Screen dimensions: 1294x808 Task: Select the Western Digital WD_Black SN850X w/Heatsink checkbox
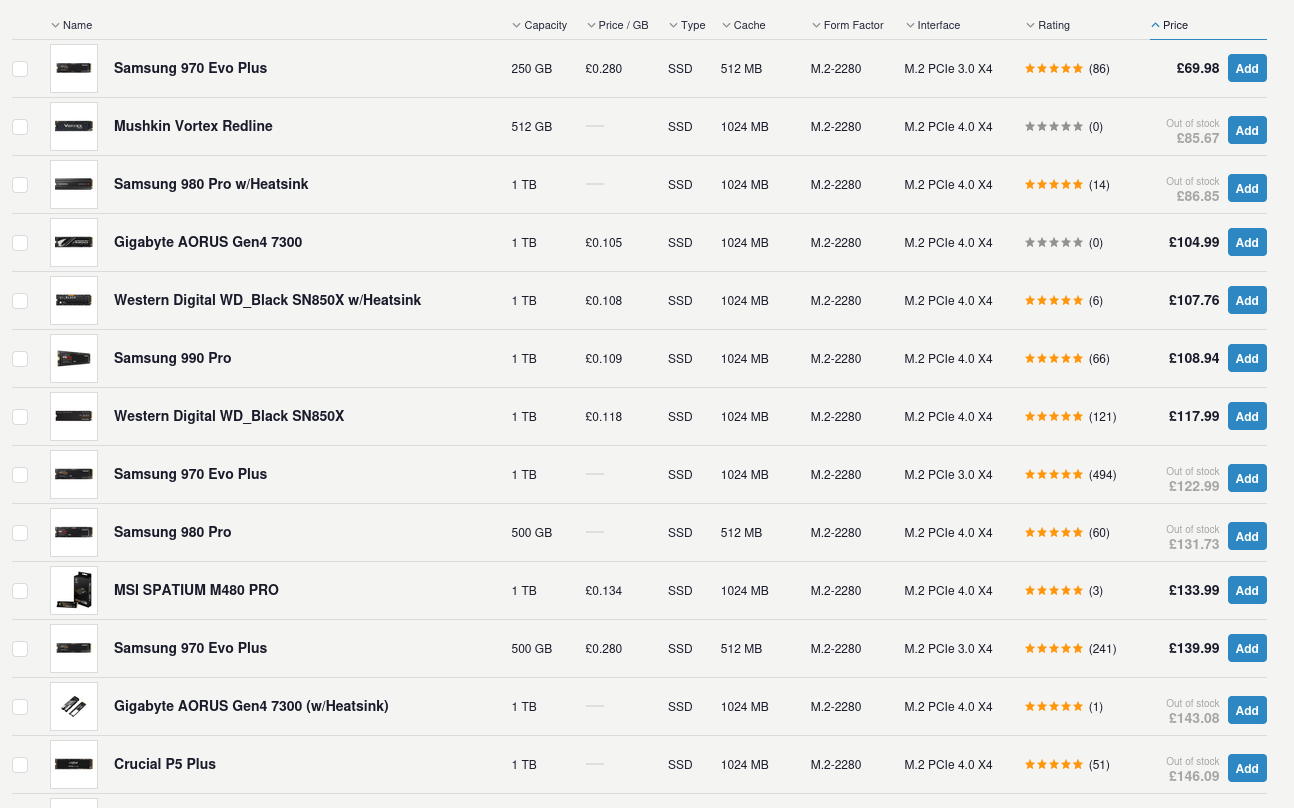[x=20, y=301]
